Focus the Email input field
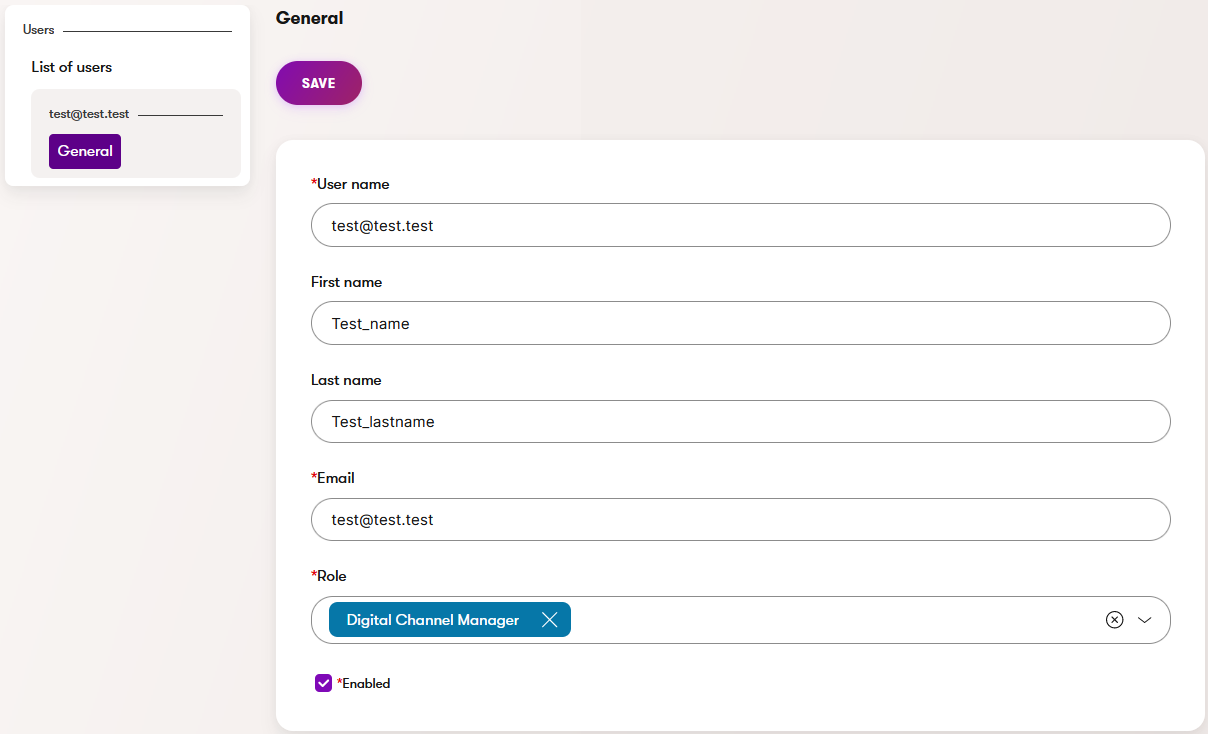This screenshot has width=1208, height=734. click(x=740, y=520)
